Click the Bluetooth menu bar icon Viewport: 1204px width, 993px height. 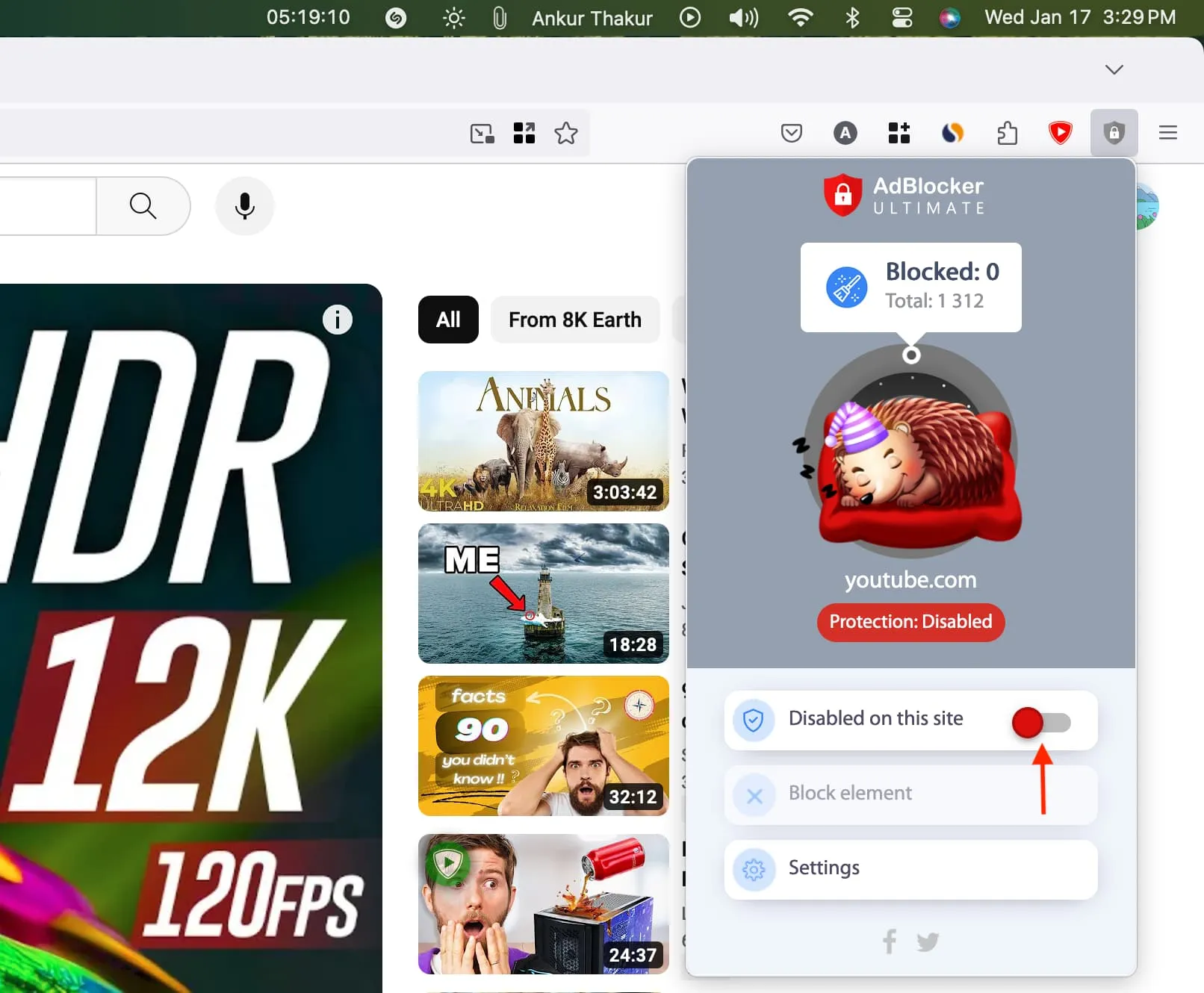(x=852, y=18)
